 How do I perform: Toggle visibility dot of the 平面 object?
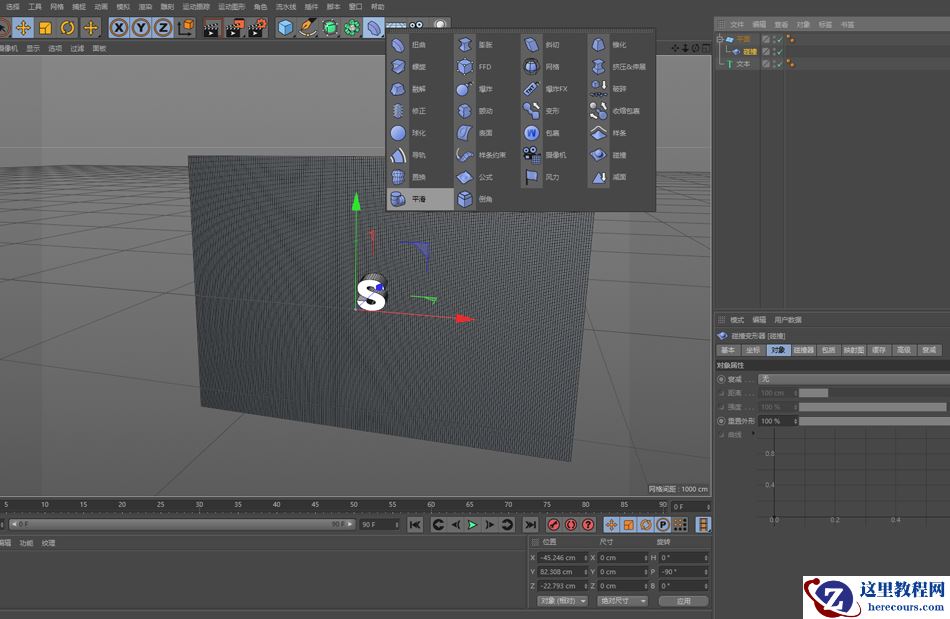(x=775, y=38)
